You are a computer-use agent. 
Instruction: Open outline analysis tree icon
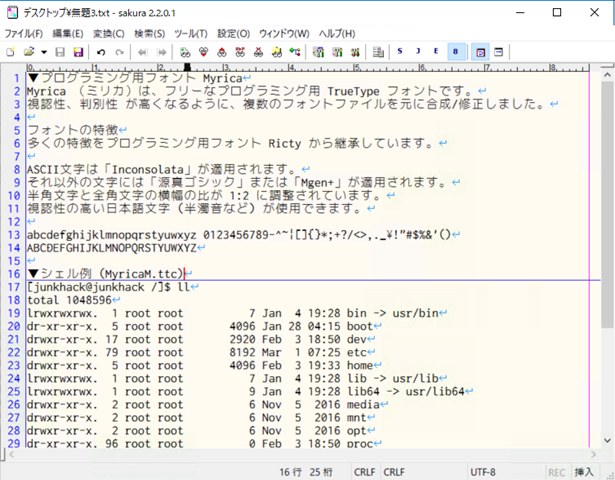point(295,52)
